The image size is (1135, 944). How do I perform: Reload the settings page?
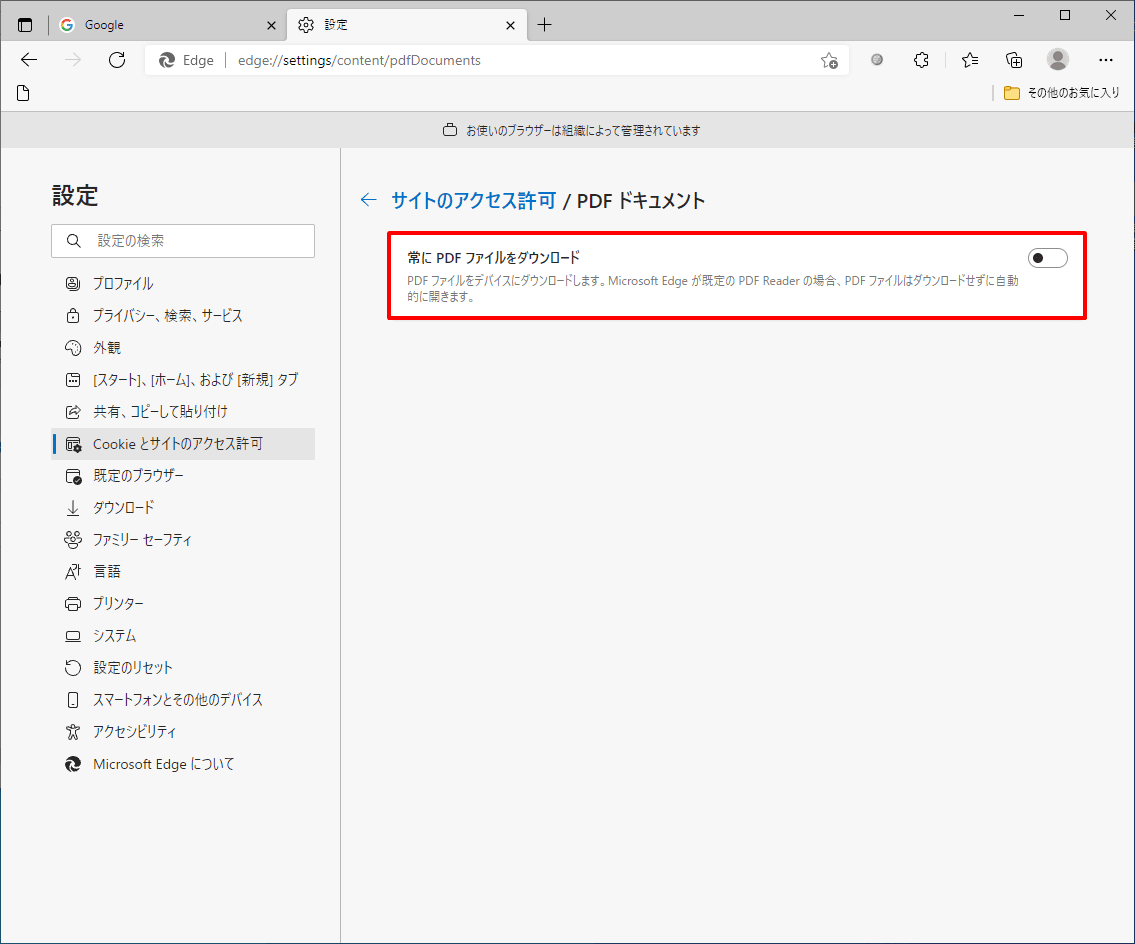[116, 60]
